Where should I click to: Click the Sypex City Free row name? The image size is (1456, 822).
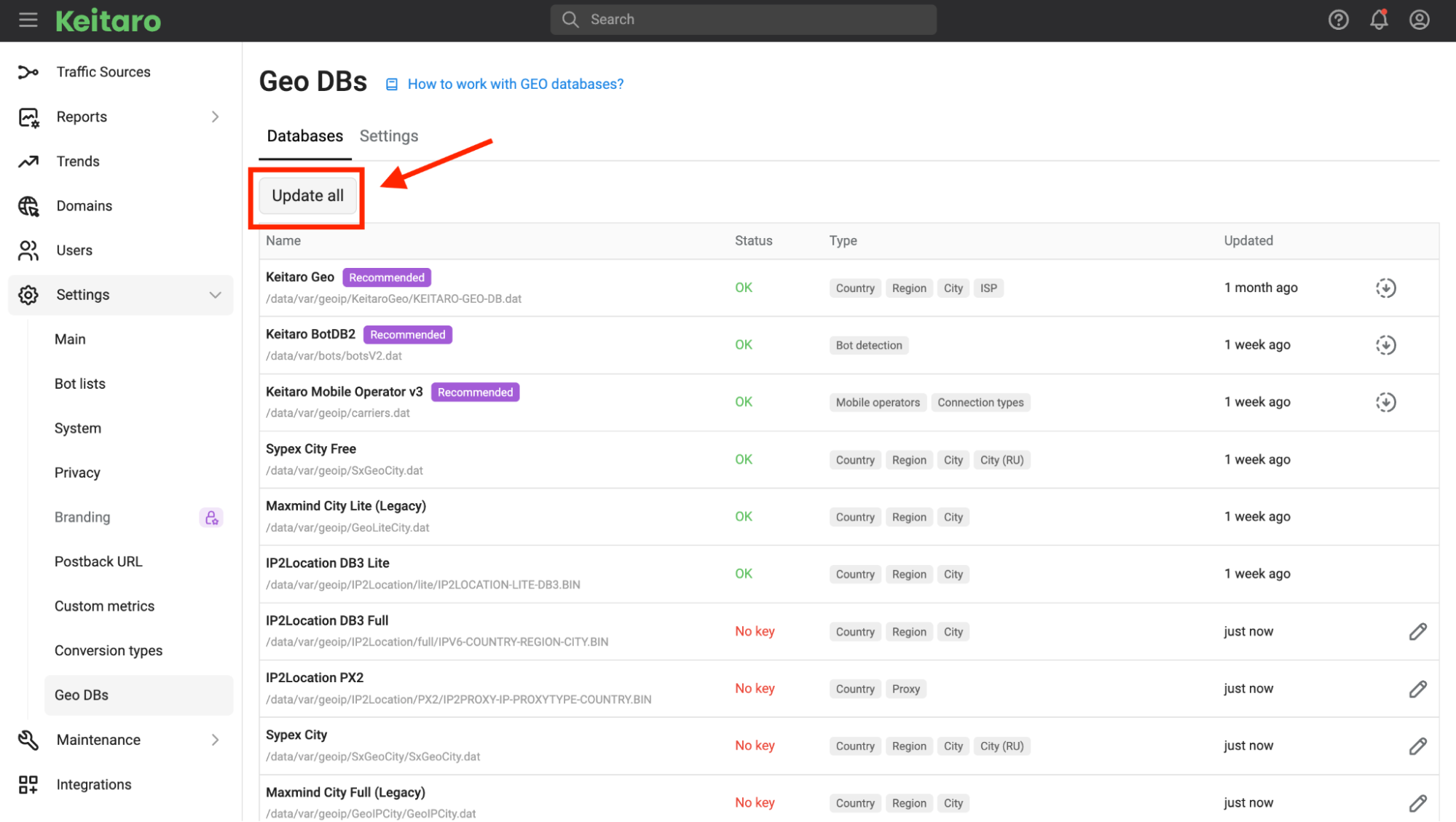(x=311, y=449)
